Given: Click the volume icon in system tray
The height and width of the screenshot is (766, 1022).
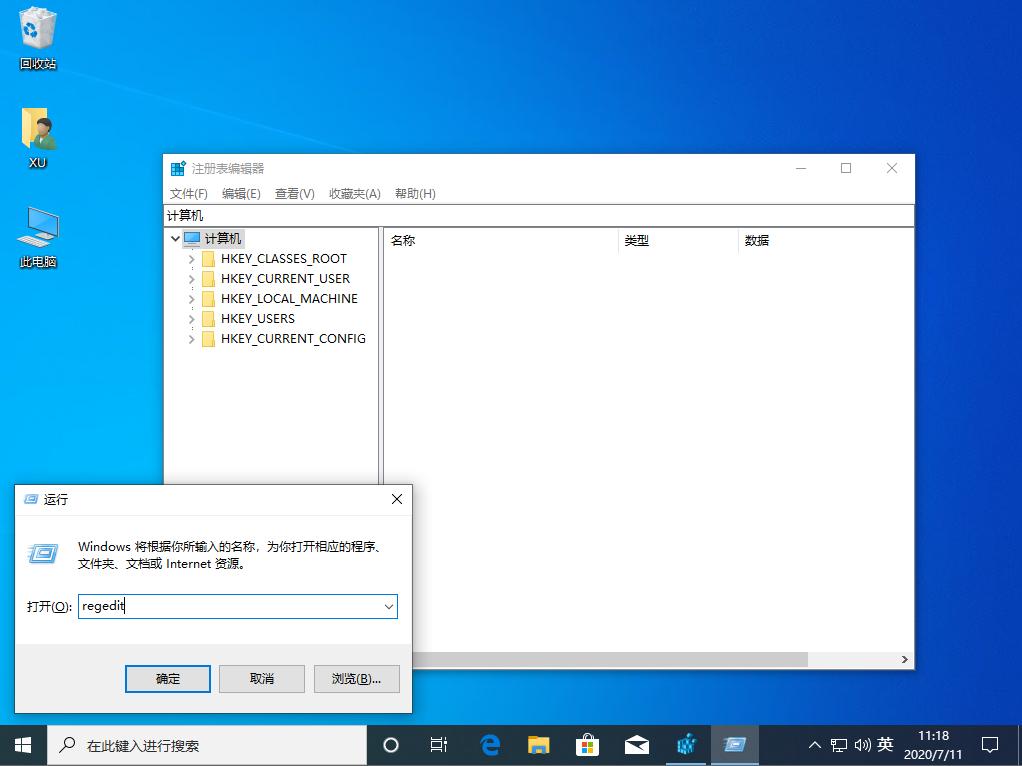Looking at the screenshot, I should click(x=860, y=745).
